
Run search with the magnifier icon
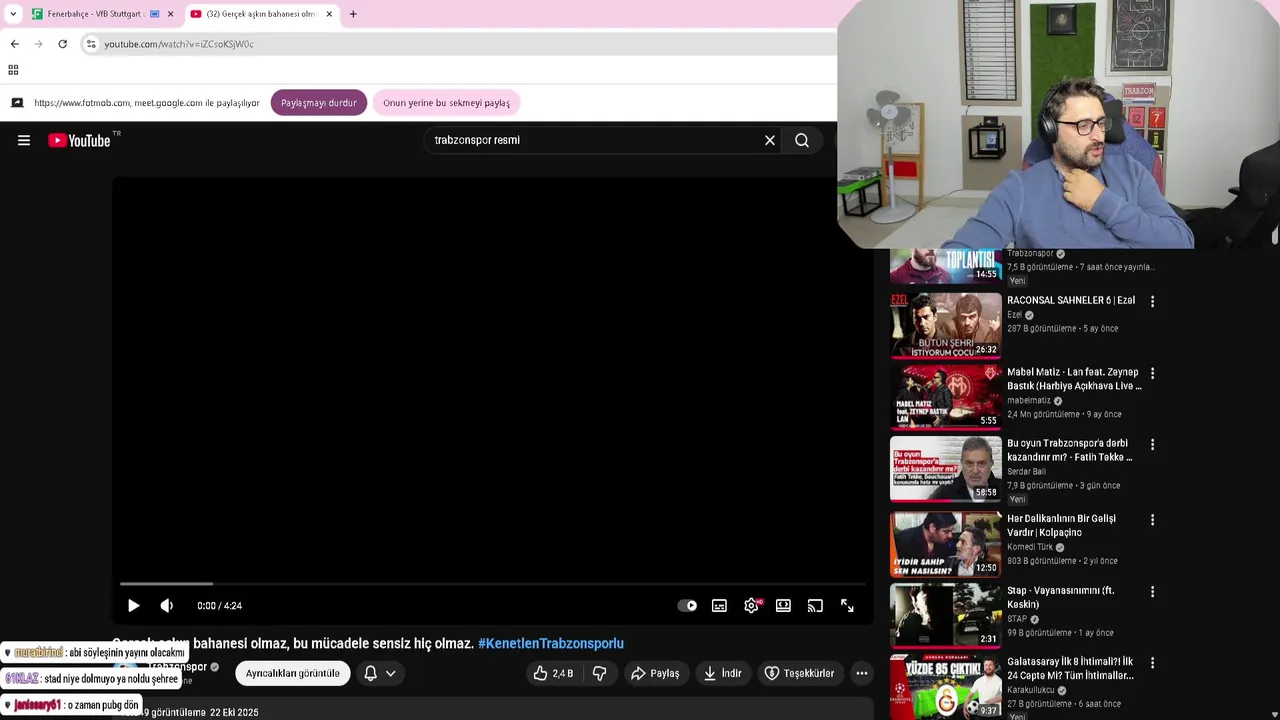pyautogui.click(x=802, y=140)
